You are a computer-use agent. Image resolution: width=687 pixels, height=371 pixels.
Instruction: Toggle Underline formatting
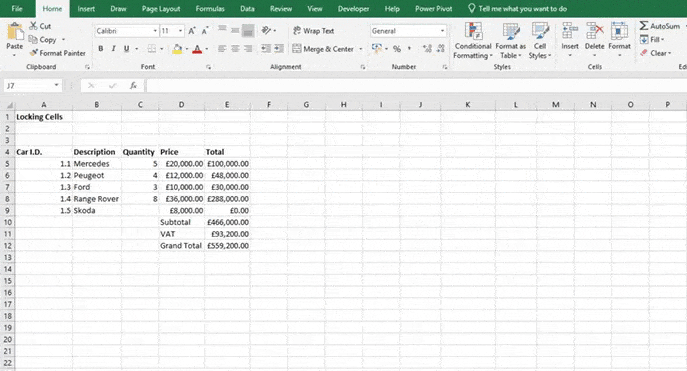(126, 49)
